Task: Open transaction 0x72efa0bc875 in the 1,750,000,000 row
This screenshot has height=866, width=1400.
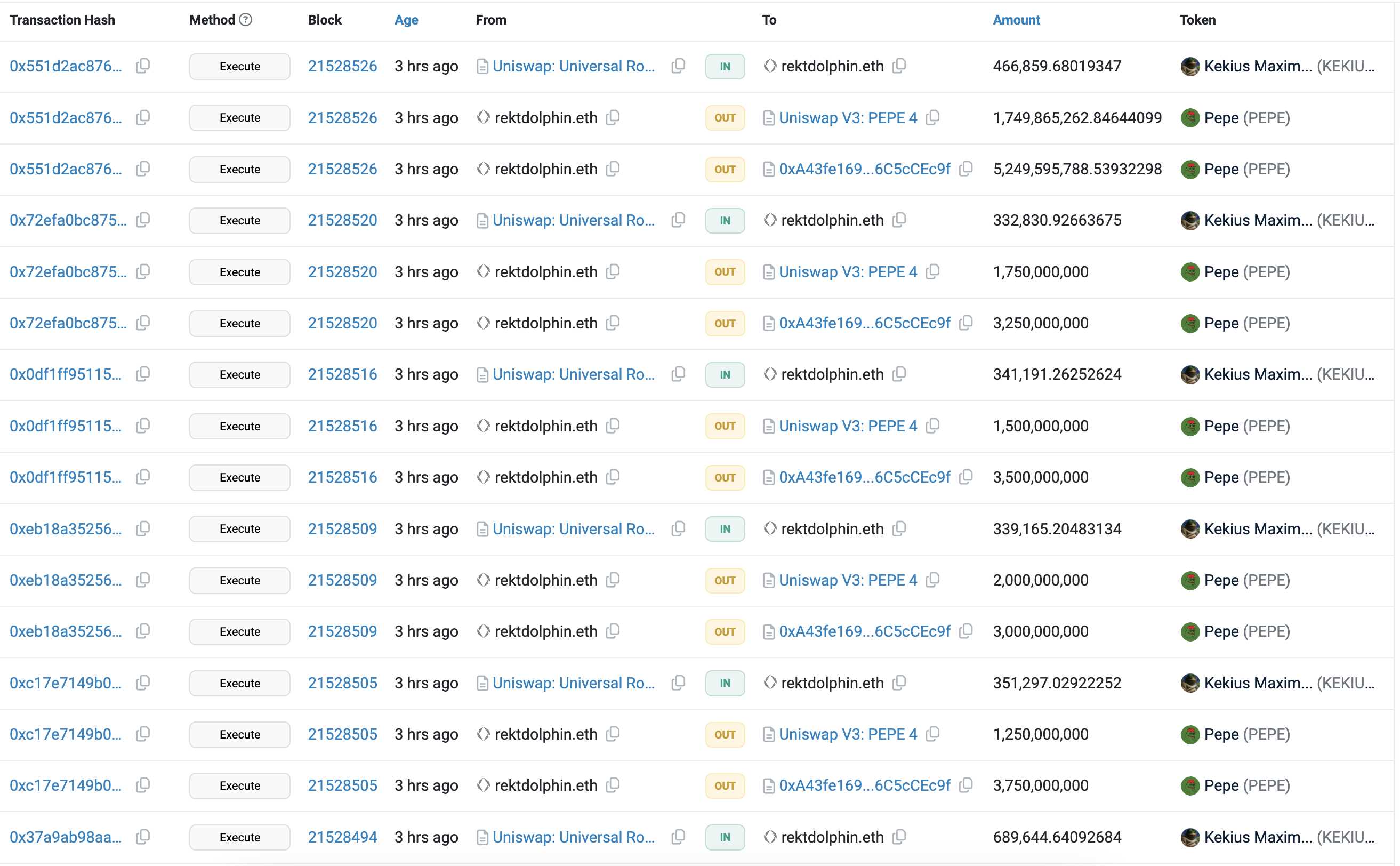Action: (68, 271)
